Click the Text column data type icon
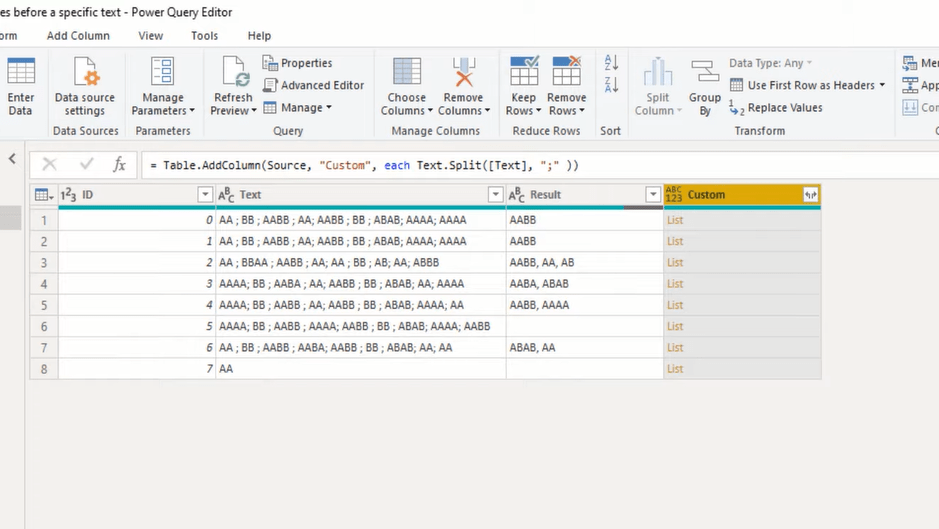Image resolution: width=939 pixels, height=529 pixels. [x=226, y=195]
